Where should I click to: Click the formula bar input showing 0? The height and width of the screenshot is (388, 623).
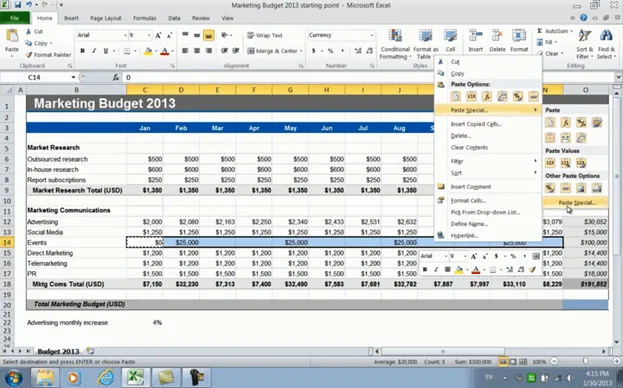click(370, 77)
